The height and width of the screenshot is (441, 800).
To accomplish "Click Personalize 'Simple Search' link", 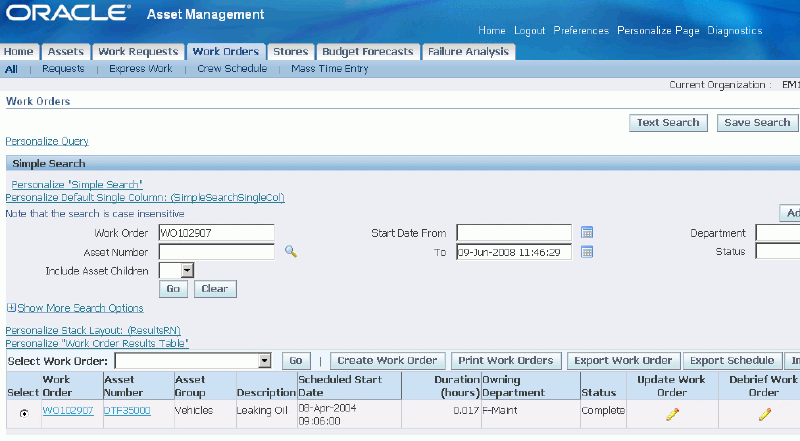I will (77, 185).
